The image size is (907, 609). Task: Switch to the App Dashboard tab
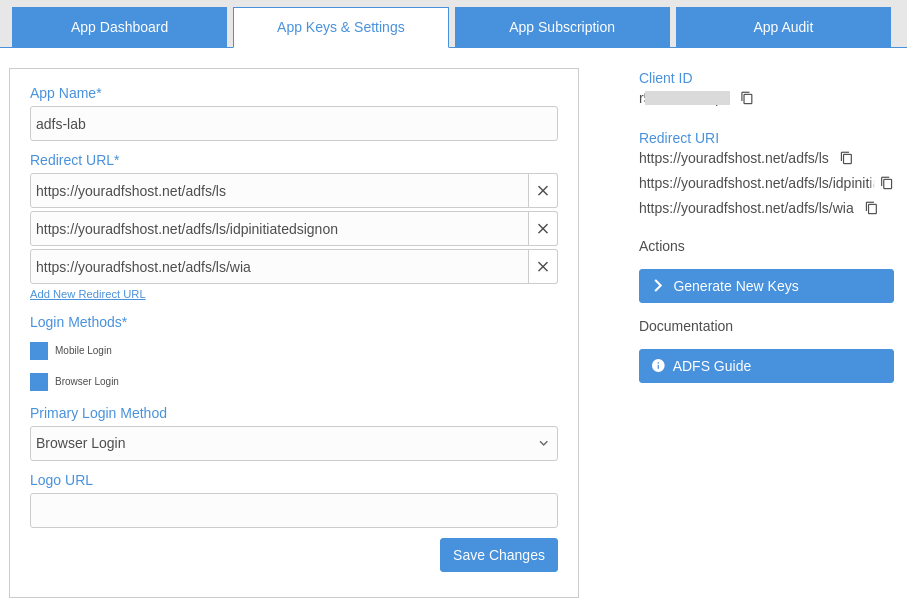point(119,27)
